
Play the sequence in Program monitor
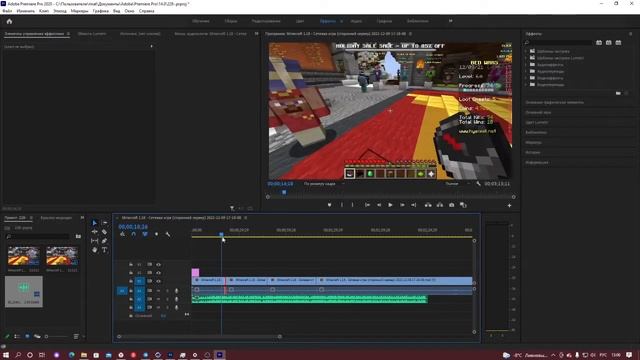(390, 205)
